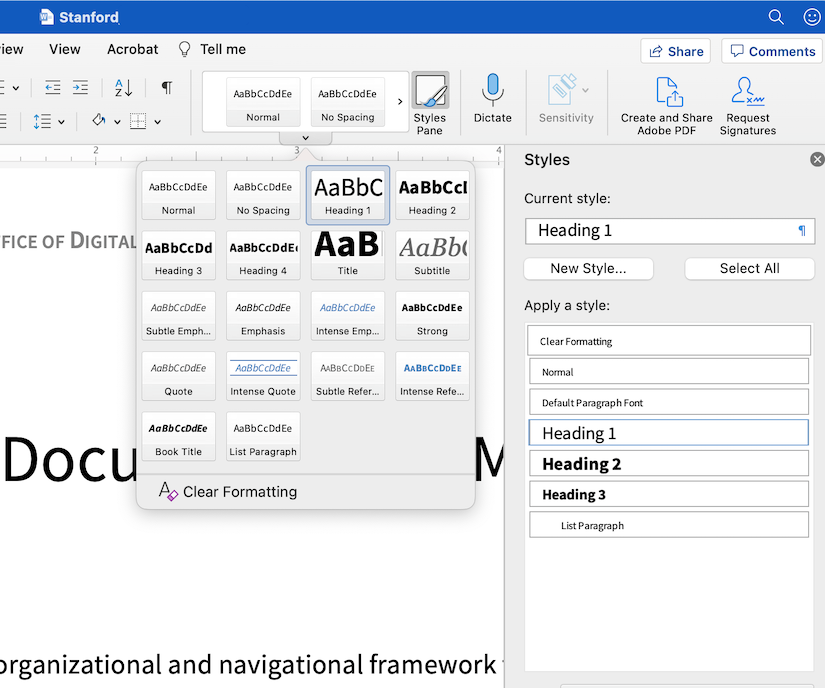
Task: Select the Increase Indent icon
Action: click(80, 88)
